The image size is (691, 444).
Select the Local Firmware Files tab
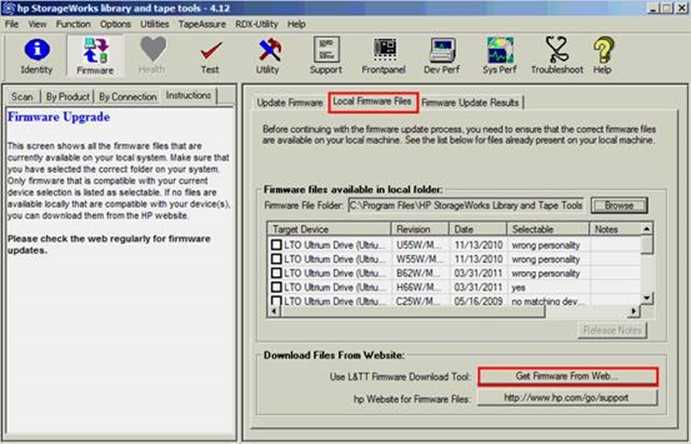click(372, 102)
